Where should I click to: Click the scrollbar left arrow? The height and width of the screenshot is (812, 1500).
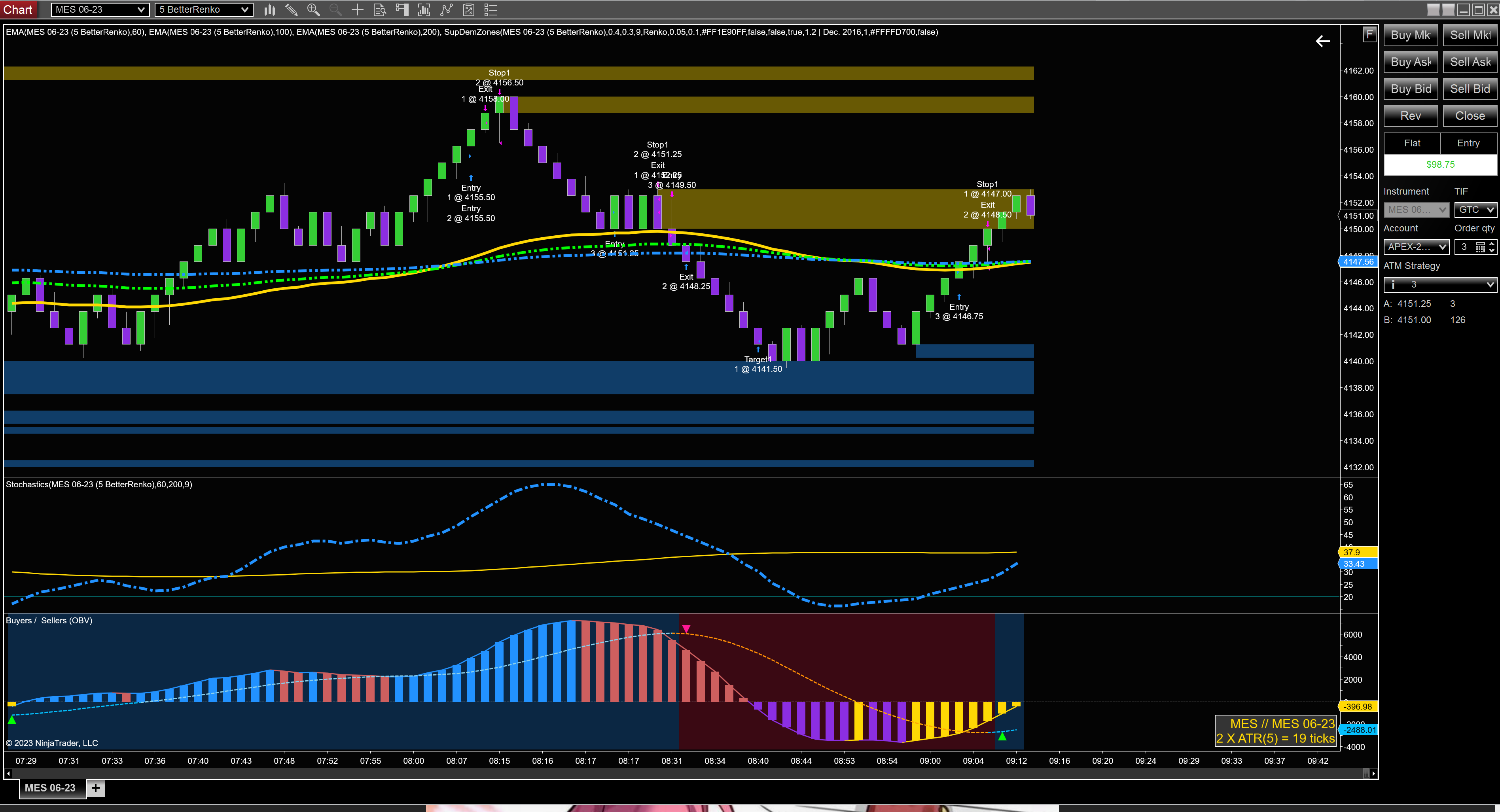coord(8,774)
